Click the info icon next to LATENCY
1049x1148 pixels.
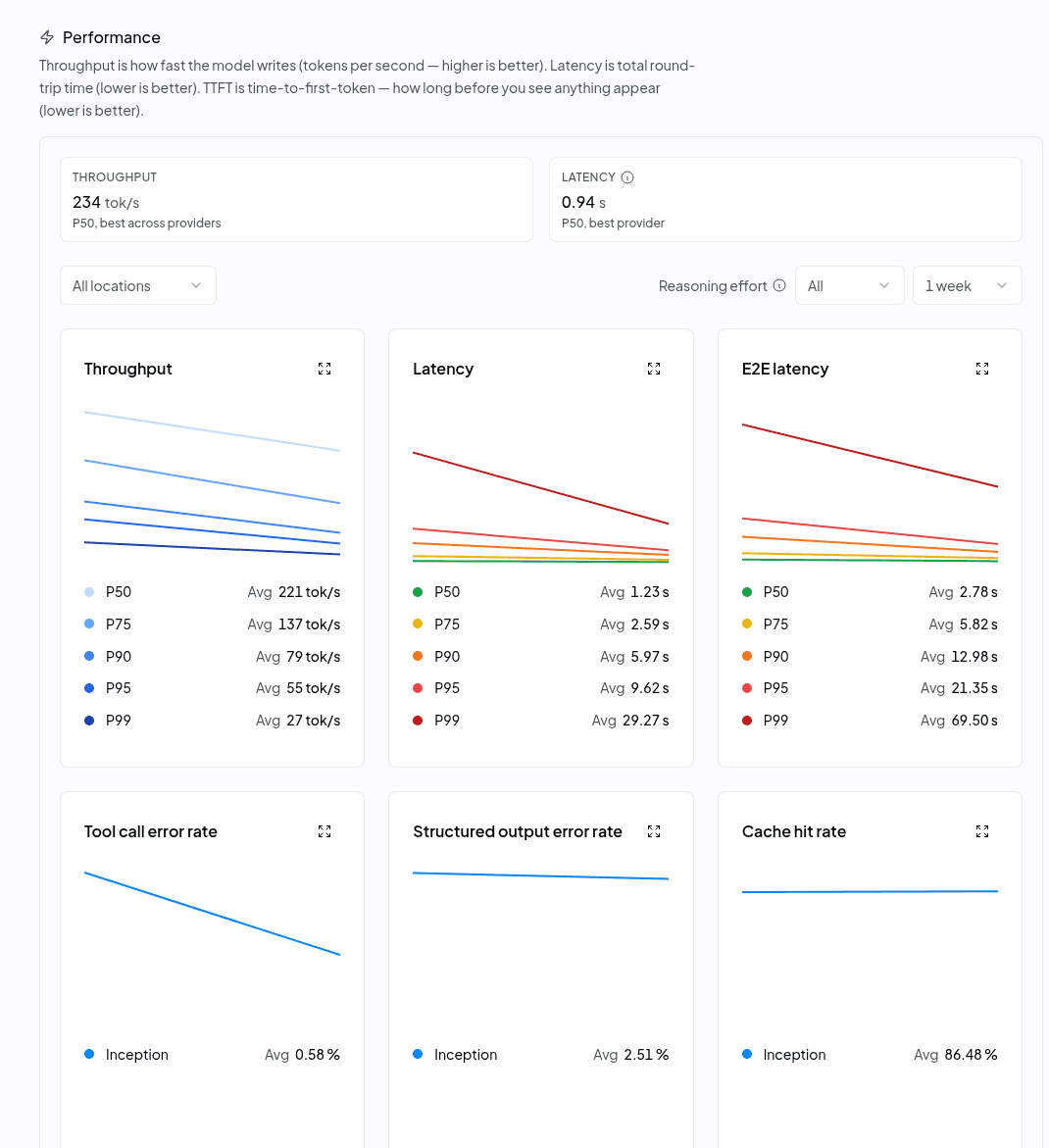pyautogui.click(x=627, y=177)
